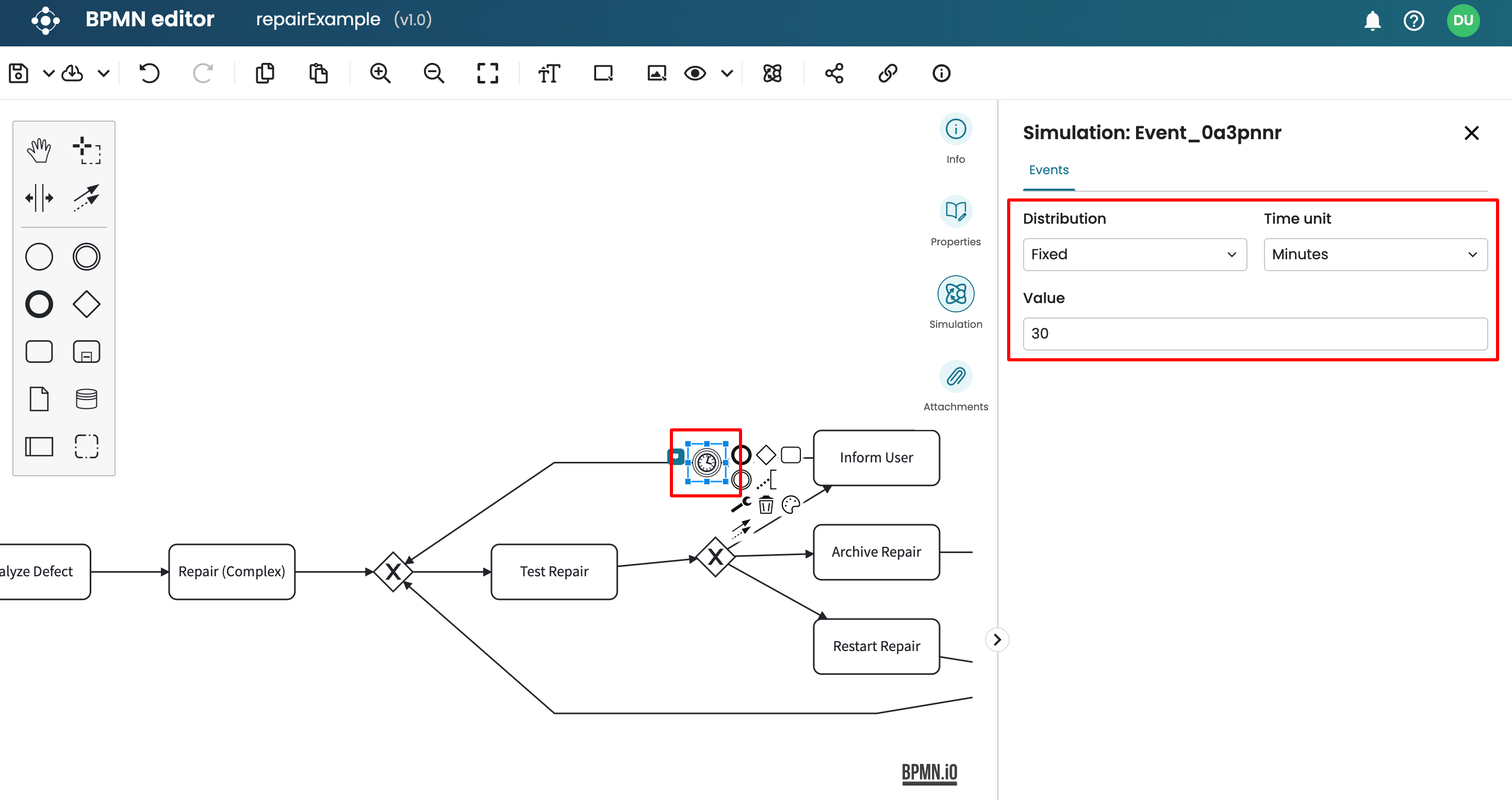Activate the hand tool in palette
Image resolution: width=1512 pixels, height=800 pixels.
coord(39,151)
